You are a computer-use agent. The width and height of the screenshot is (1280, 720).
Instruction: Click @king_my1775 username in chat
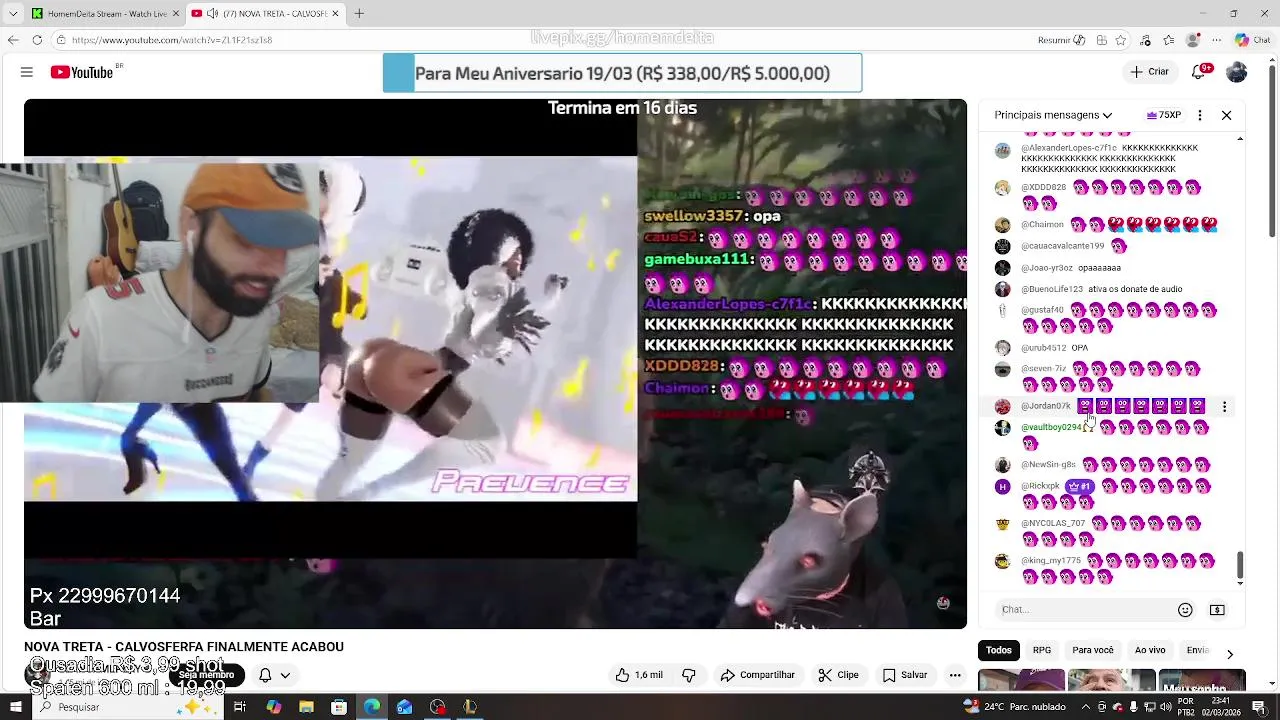[x=1051, y=561]
